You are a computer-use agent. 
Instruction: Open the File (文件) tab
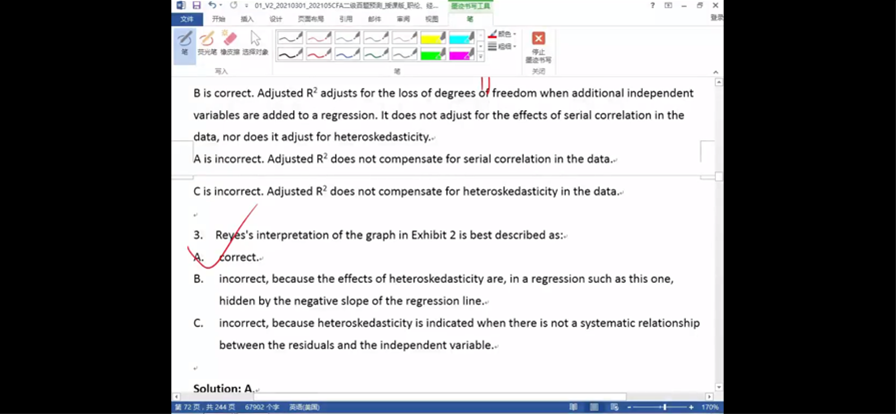(x=186, y=19)
